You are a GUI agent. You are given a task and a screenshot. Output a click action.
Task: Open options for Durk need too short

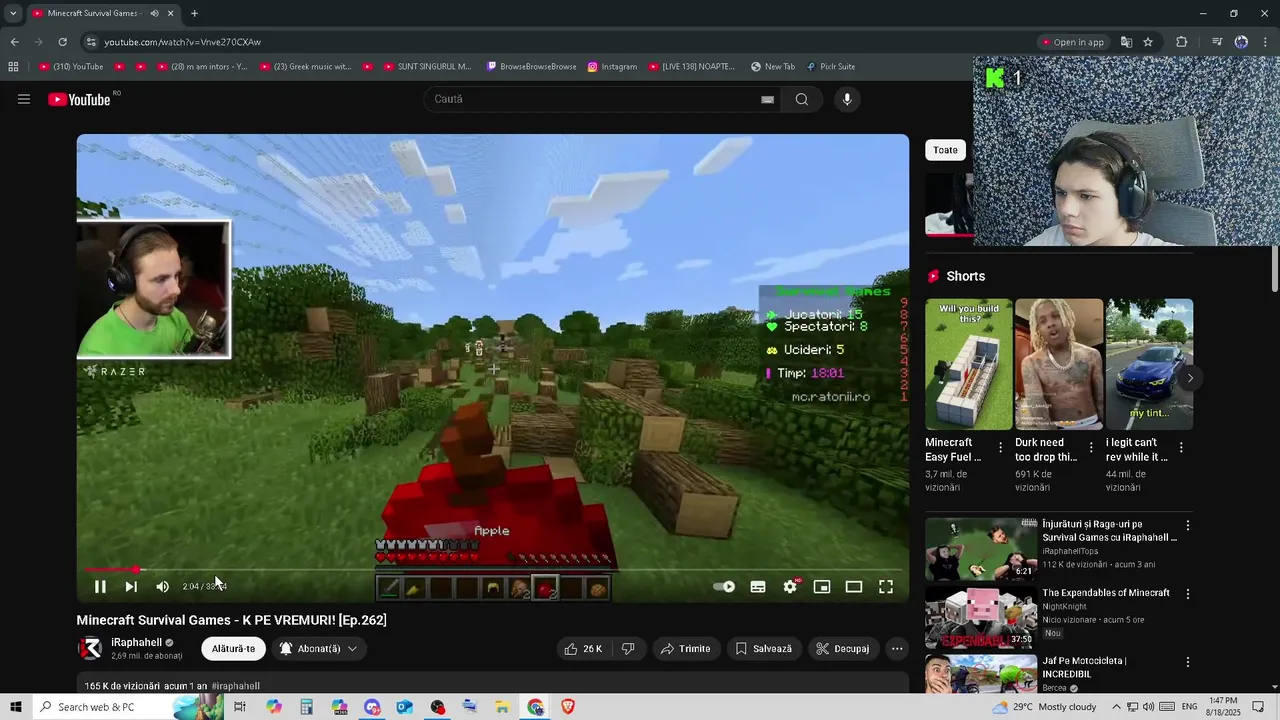(1091, 447)
